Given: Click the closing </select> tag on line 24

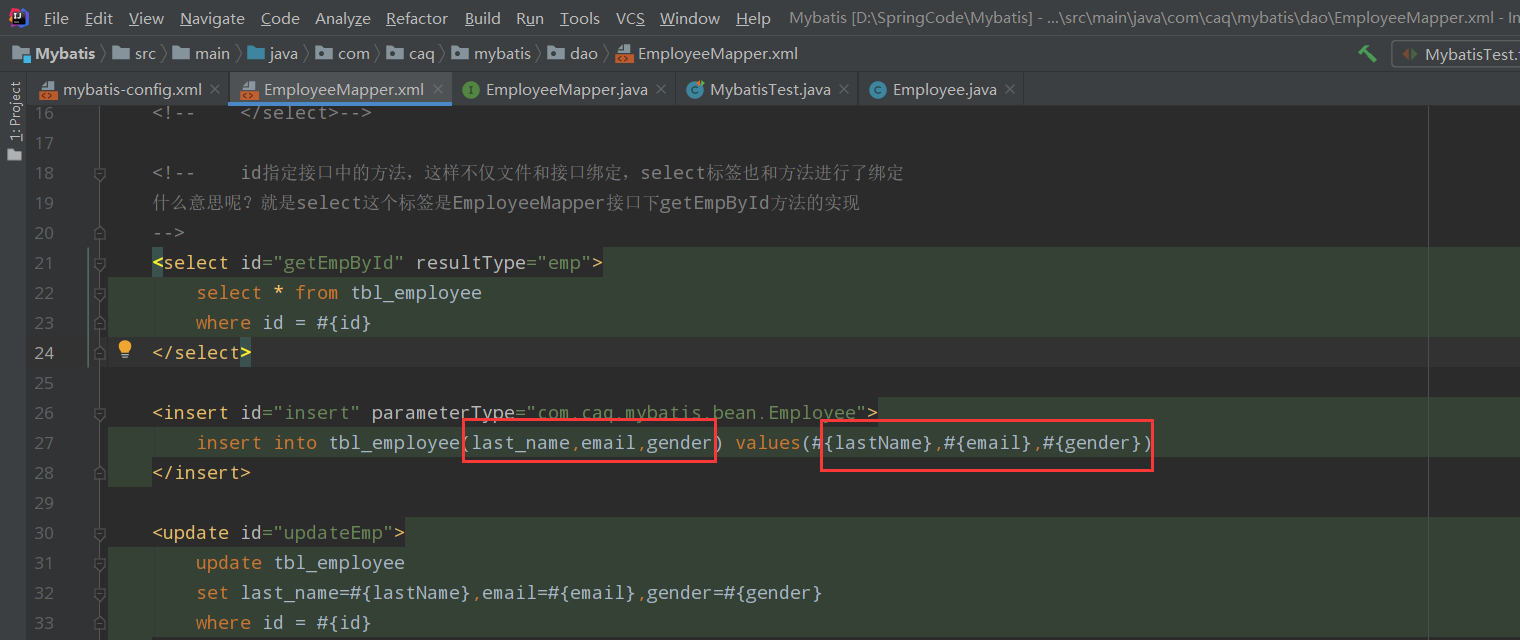Looking at the screenshot, I should tap(201, 353).
